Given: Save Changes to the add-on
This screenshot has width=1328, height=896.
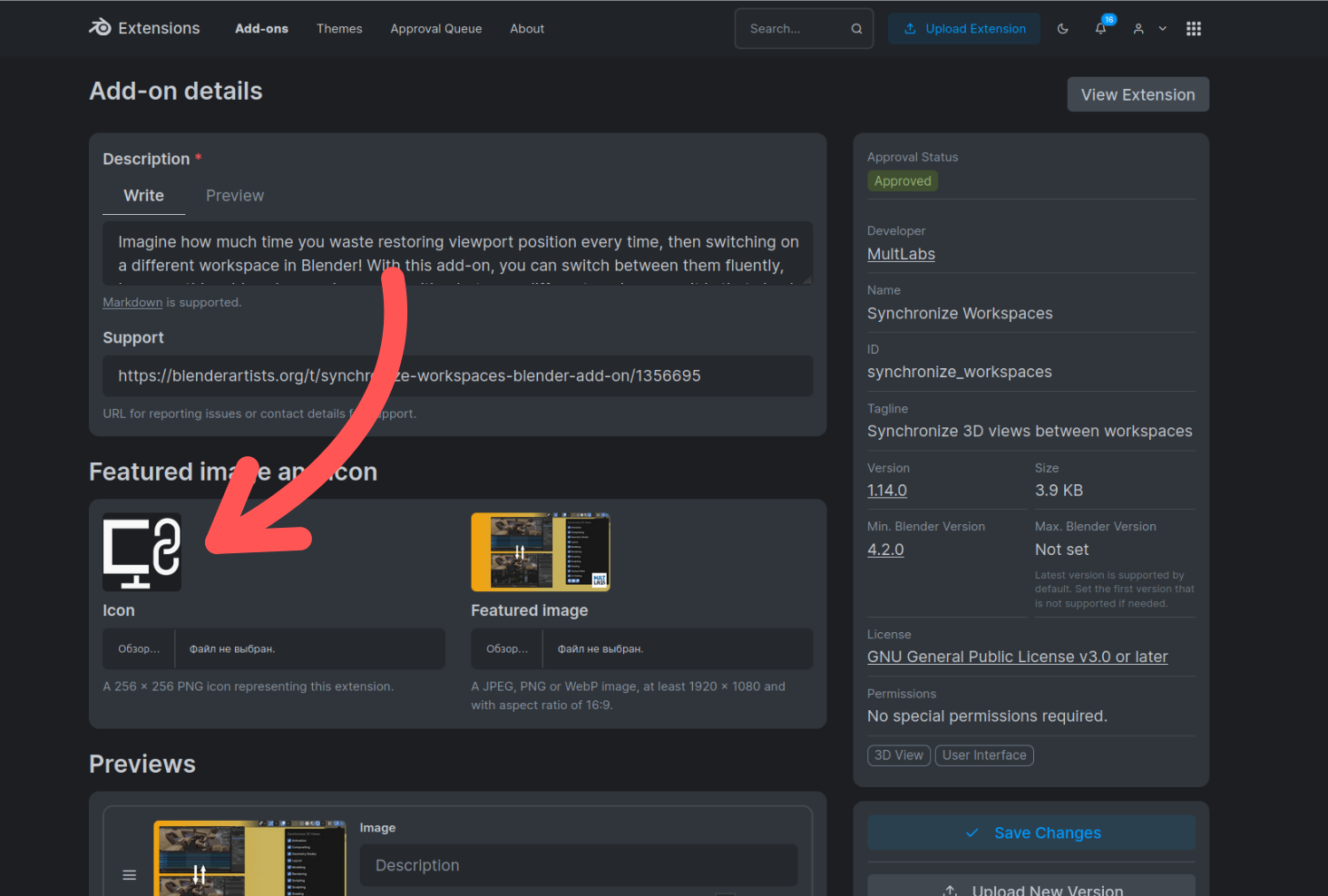Looking at the screenshot, I should tap(1031, 833).
